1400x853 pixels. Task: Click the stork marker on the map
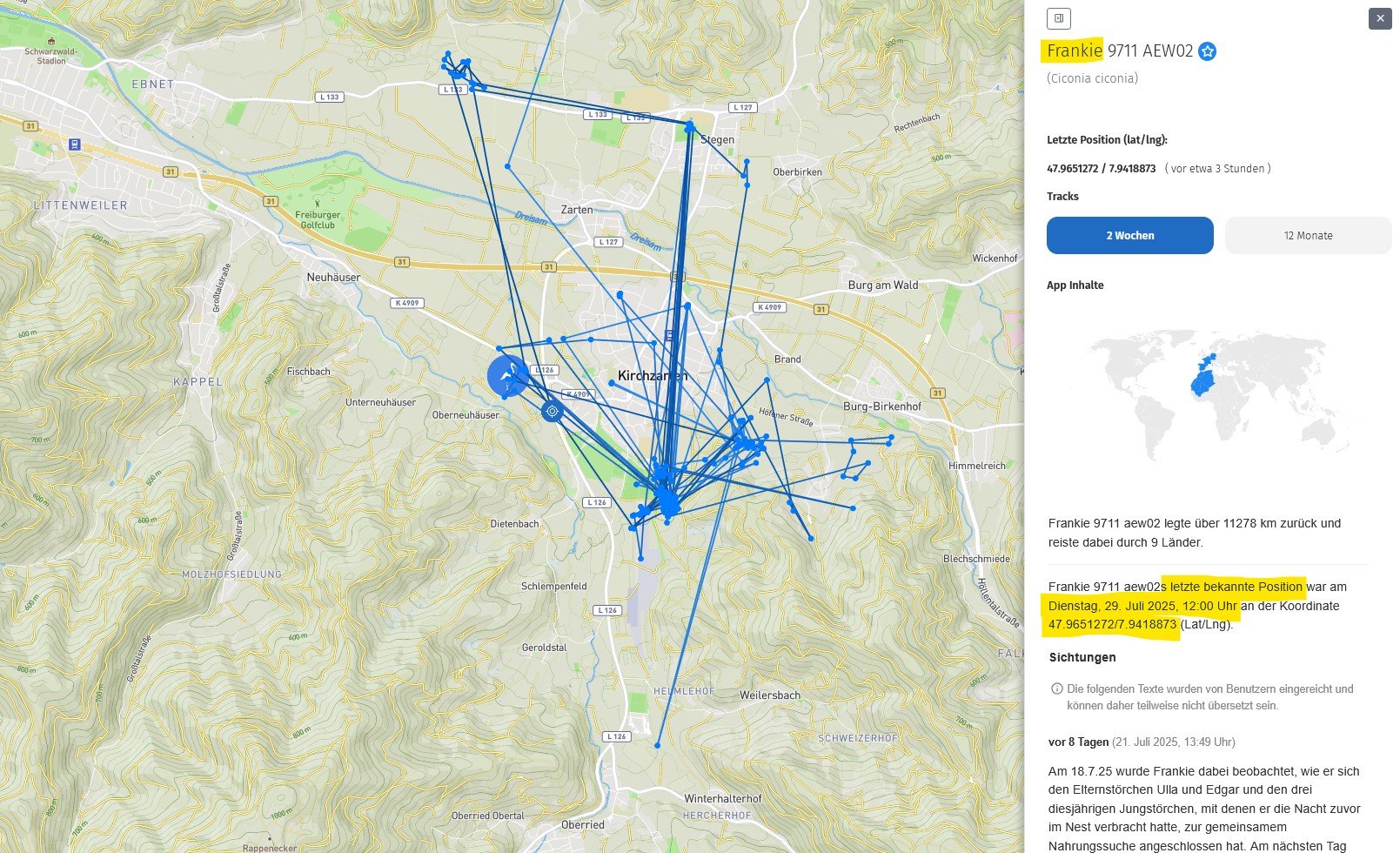coord(507,375)
